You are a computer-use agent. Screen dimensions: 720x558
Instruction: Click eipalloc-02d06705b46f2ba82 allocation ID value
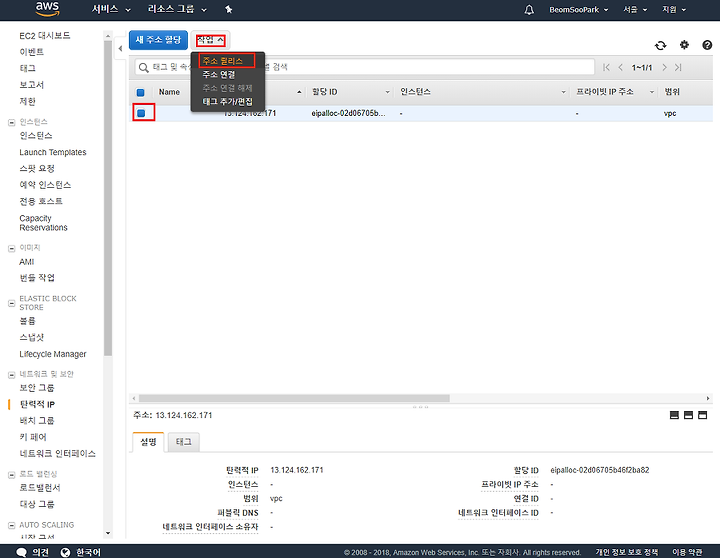[600, 470]
